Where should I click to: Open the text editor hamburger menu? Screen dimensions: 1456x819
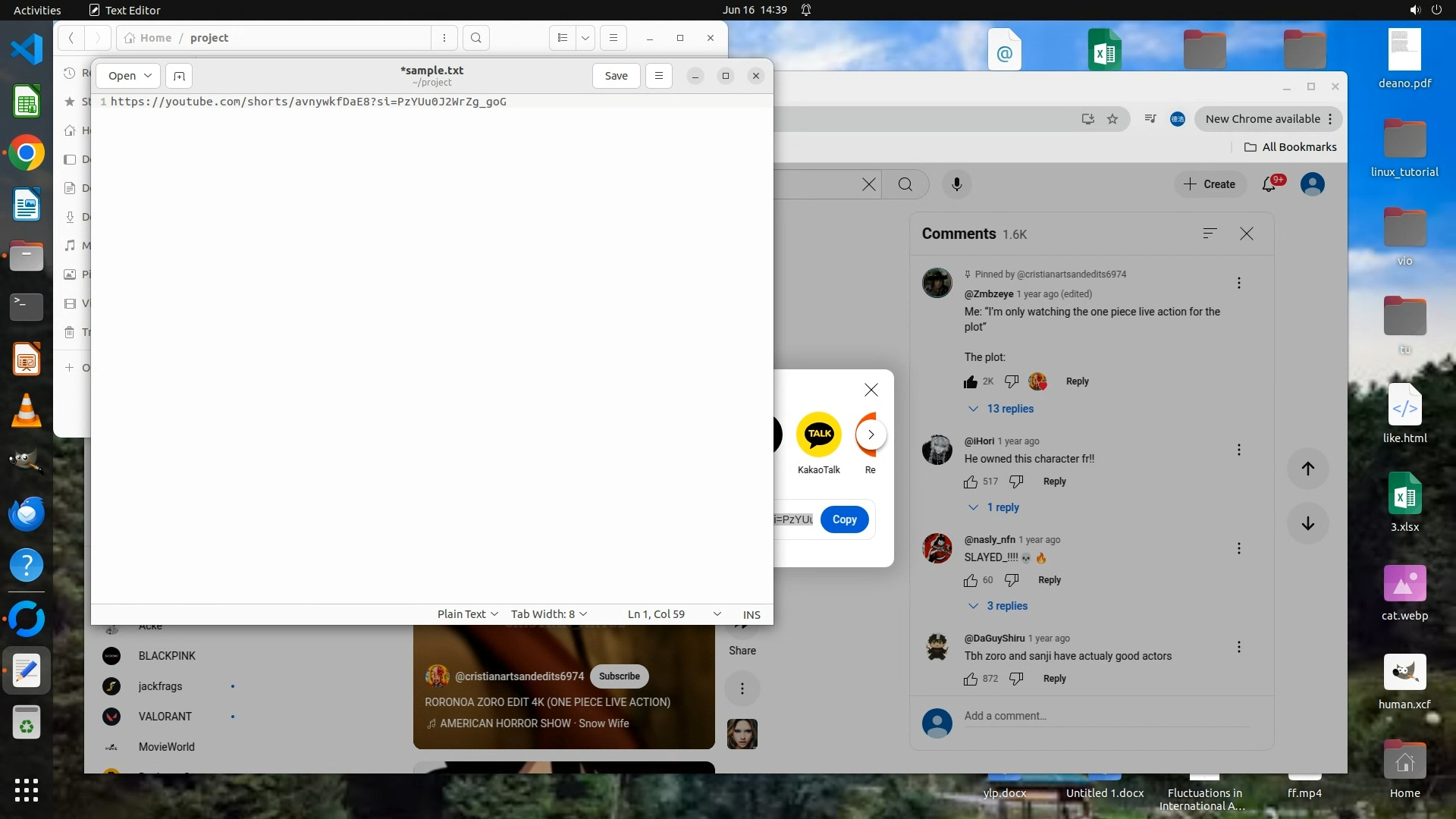[x=658, y=76]
